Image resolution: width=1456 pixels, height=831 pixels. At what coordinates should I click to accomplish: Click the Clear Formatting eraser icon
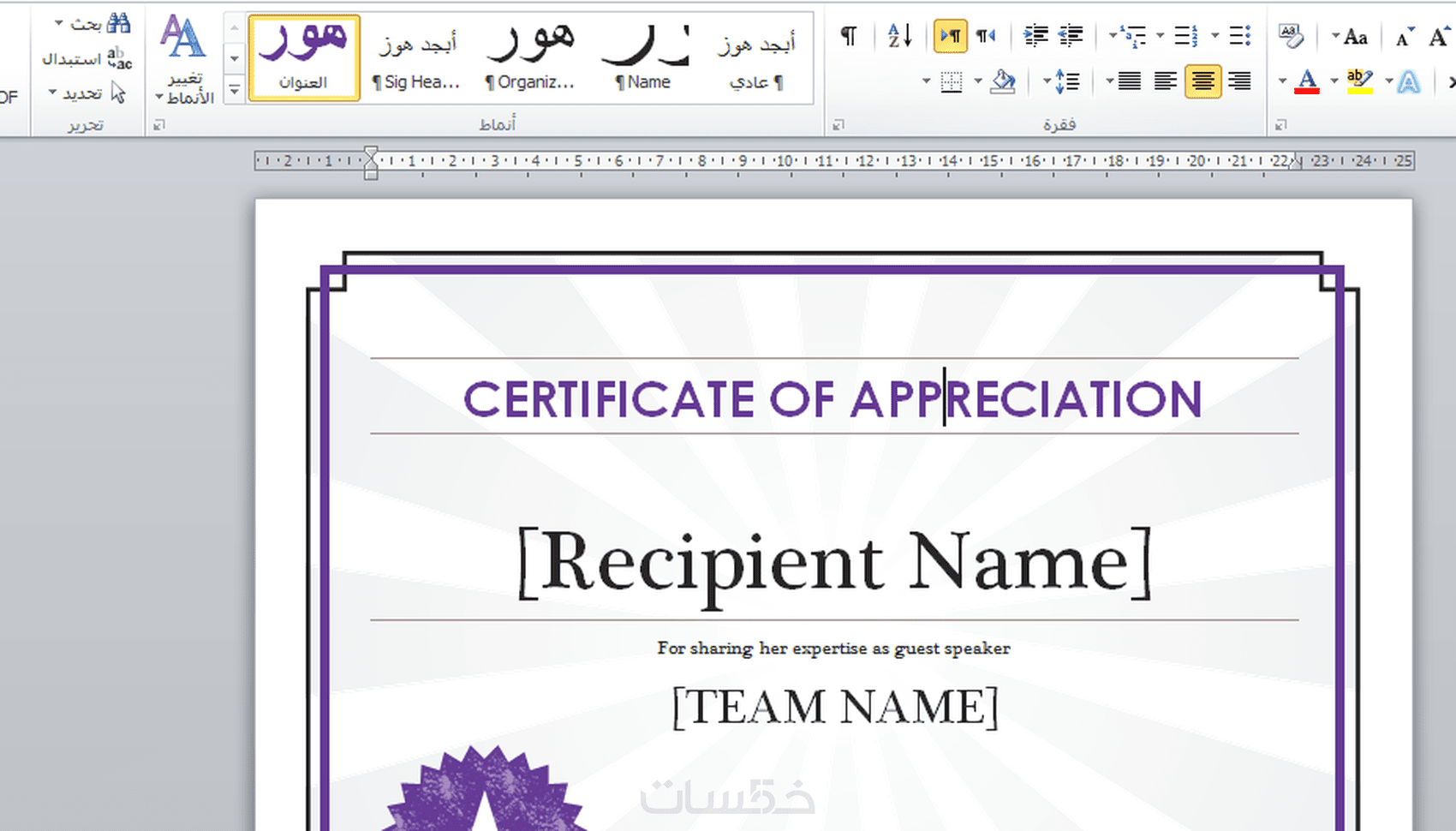point(1291,36)
